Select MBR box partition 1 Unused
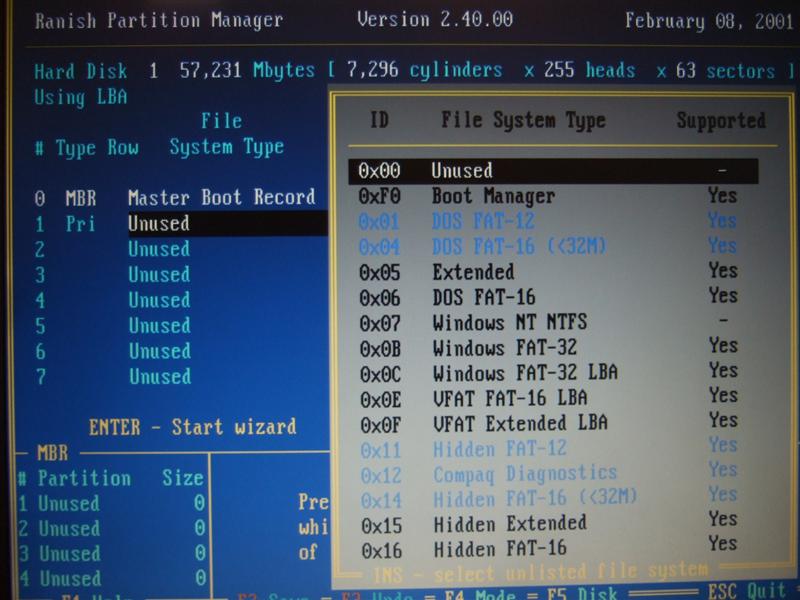 (112, 504)
